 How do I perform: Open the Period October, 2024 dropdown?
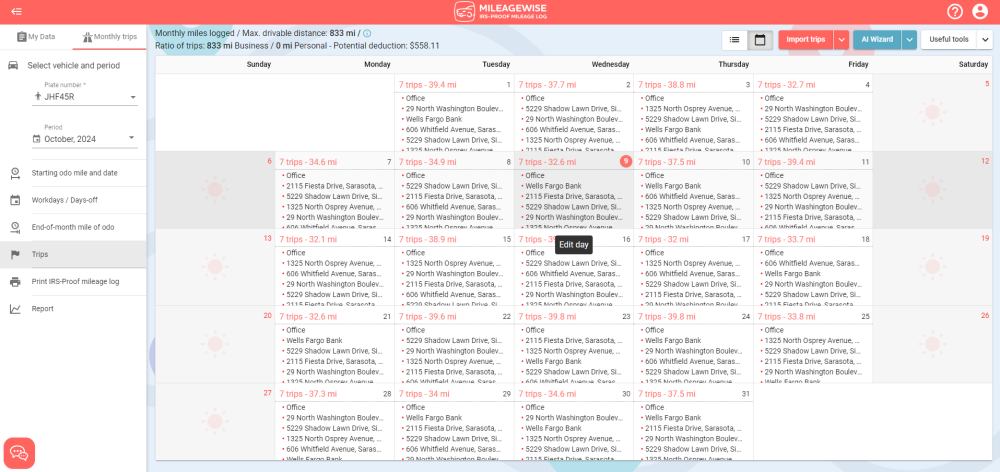(132, 139)
